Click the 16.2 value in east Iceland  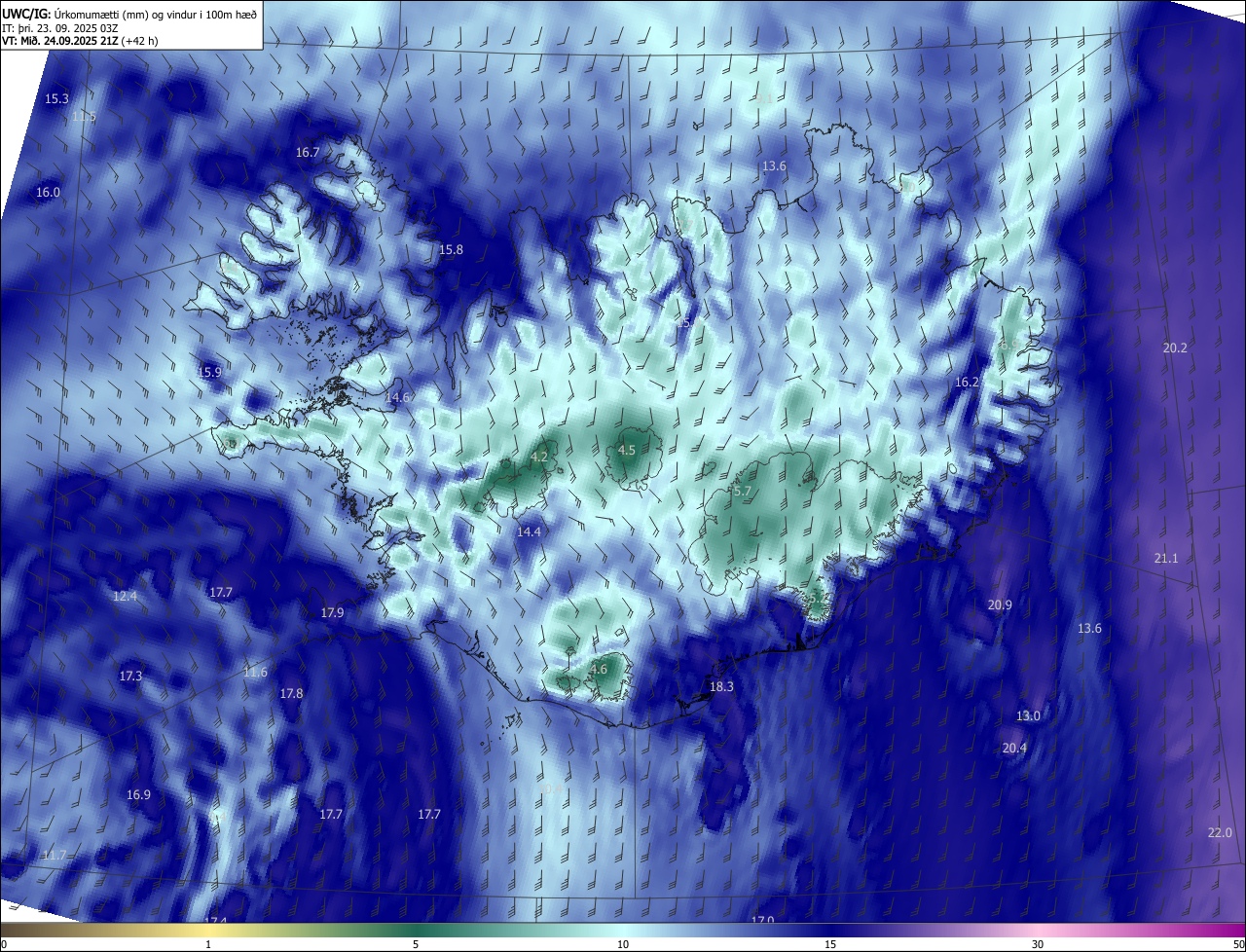967,383
